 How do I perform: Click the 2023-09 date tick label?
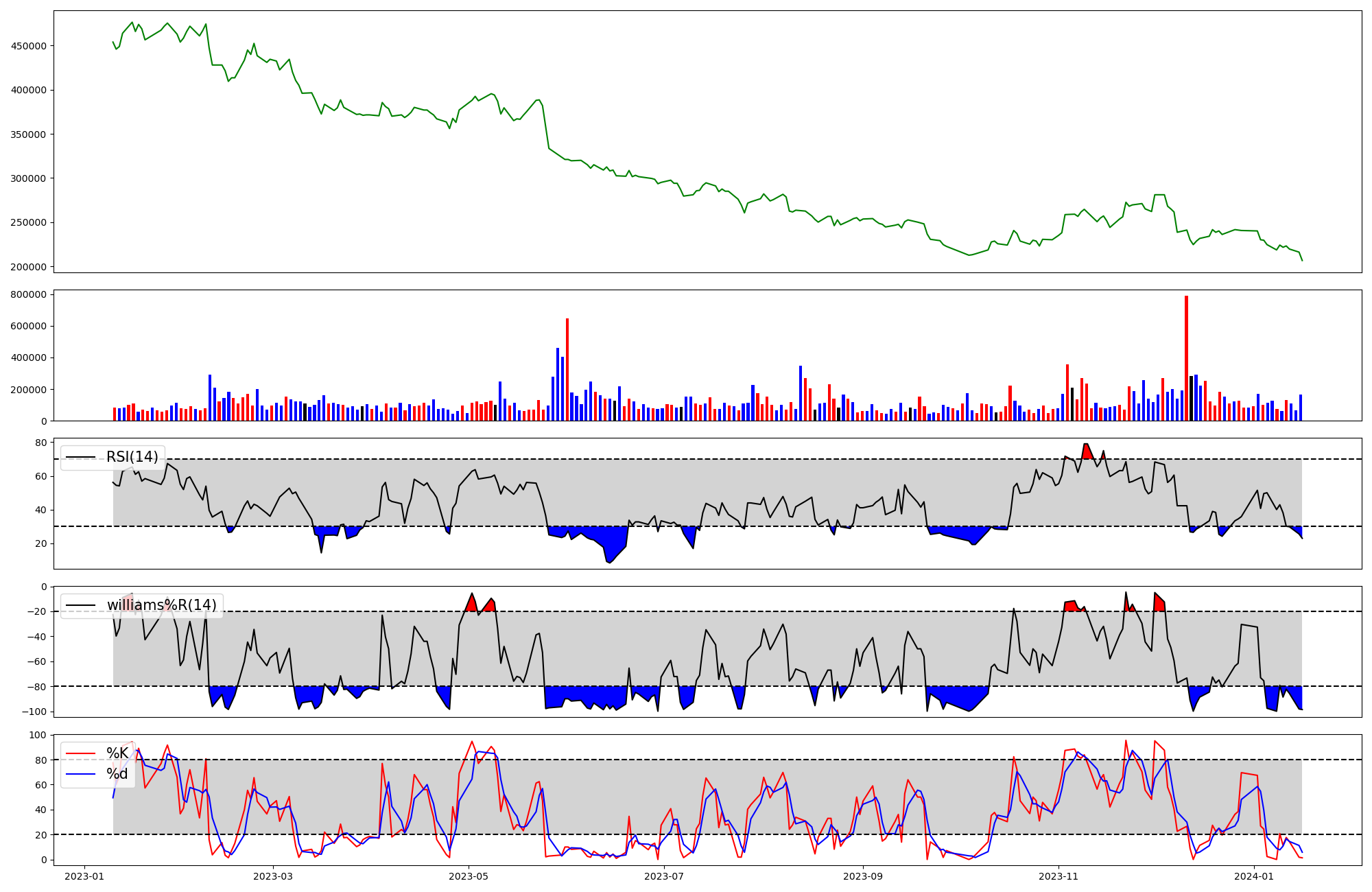click(862, 876)
